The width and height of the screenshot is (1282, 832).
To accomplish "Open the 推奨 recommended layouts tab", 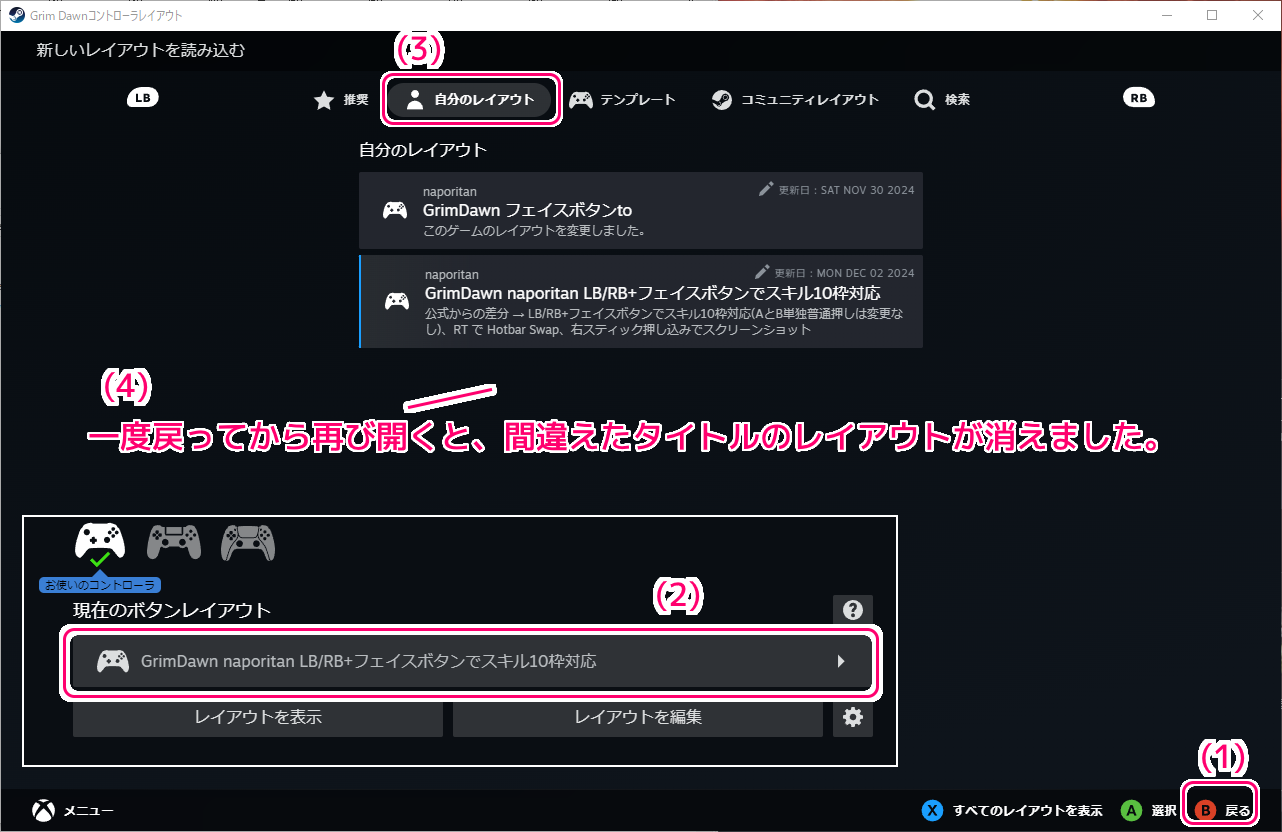I will click(341, 100).
